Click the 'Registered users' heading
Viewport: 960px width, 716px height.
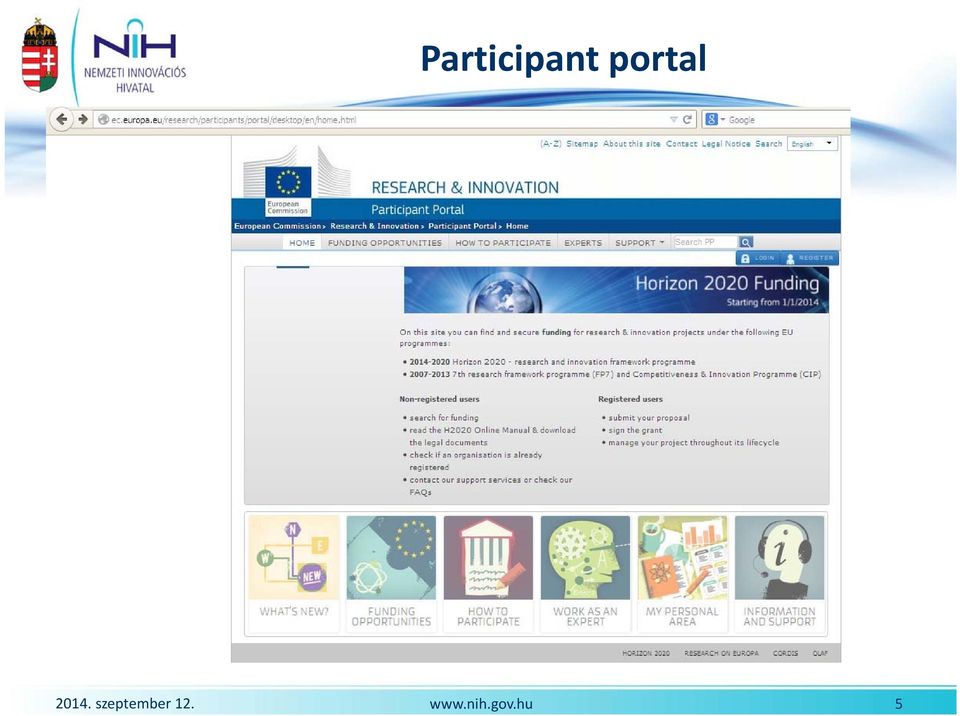pos(631,399)
